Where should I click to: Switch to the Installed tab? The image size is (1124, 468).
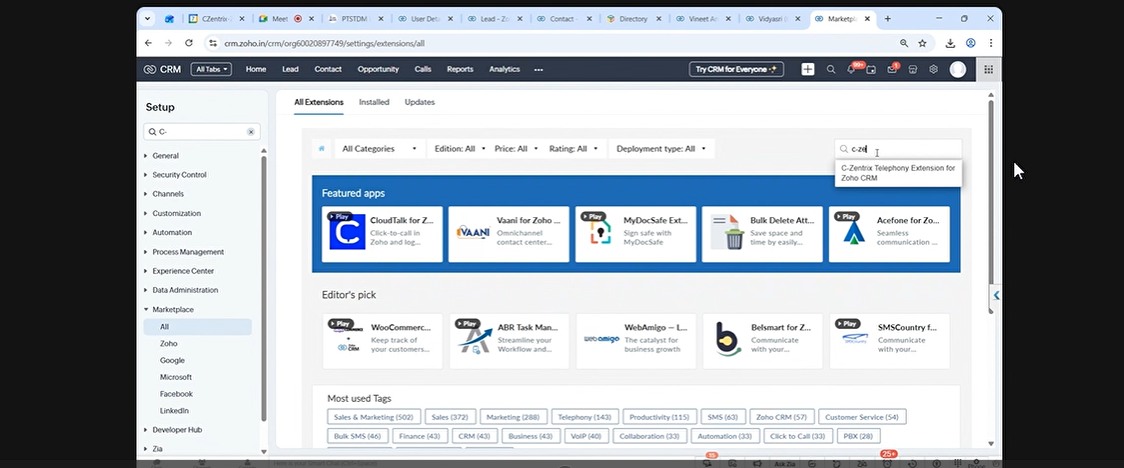pos(374,102)
